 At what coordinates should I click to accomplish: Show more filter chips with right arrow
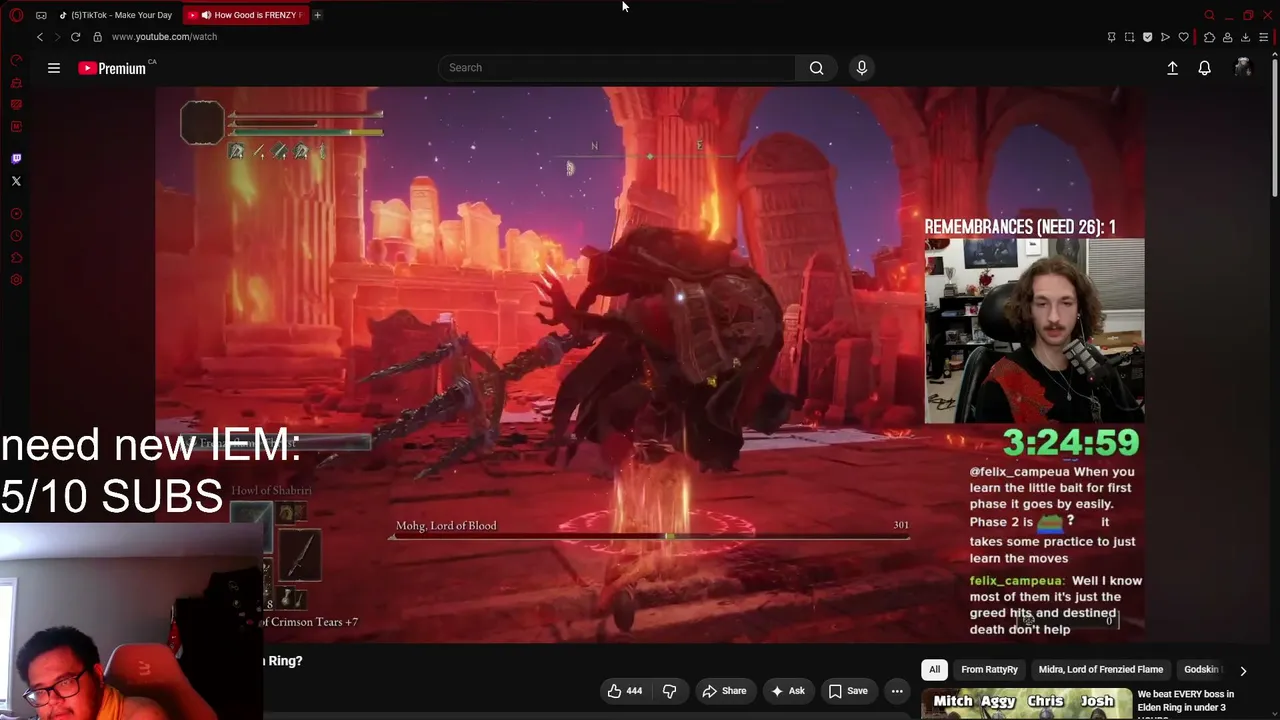pos(1243,671)
